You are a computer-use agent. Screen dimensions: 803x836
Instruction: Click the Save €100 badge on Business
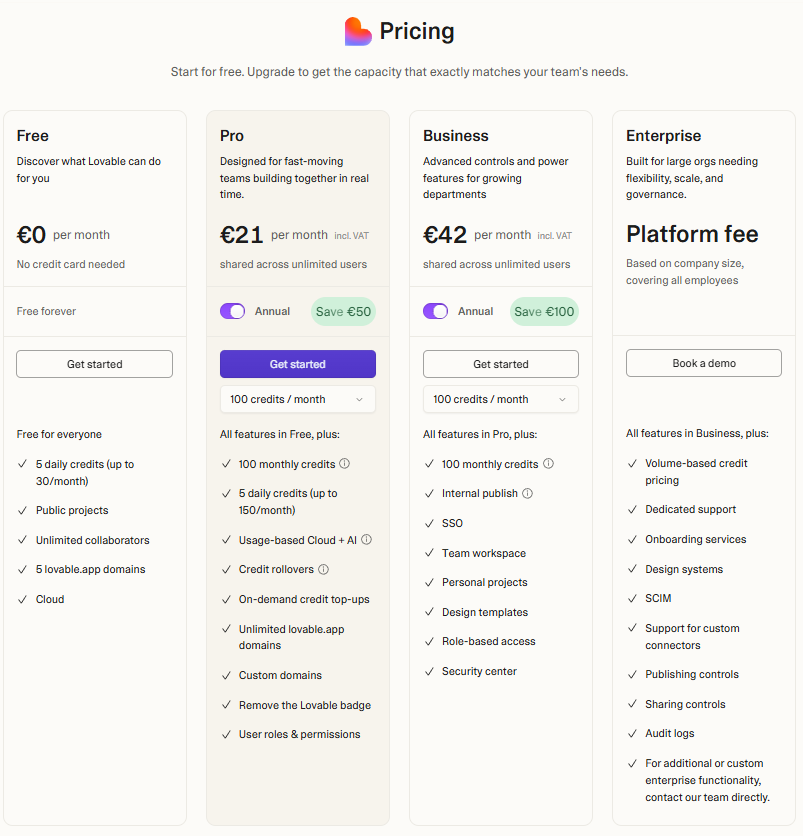tap(544, 311)
